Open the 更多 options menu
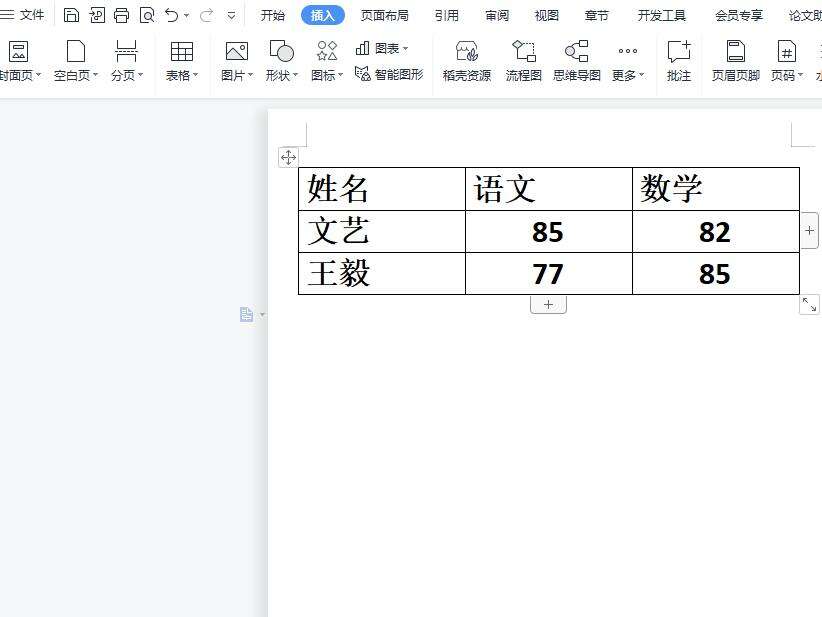Screen dimensions: 822x617 628,61
